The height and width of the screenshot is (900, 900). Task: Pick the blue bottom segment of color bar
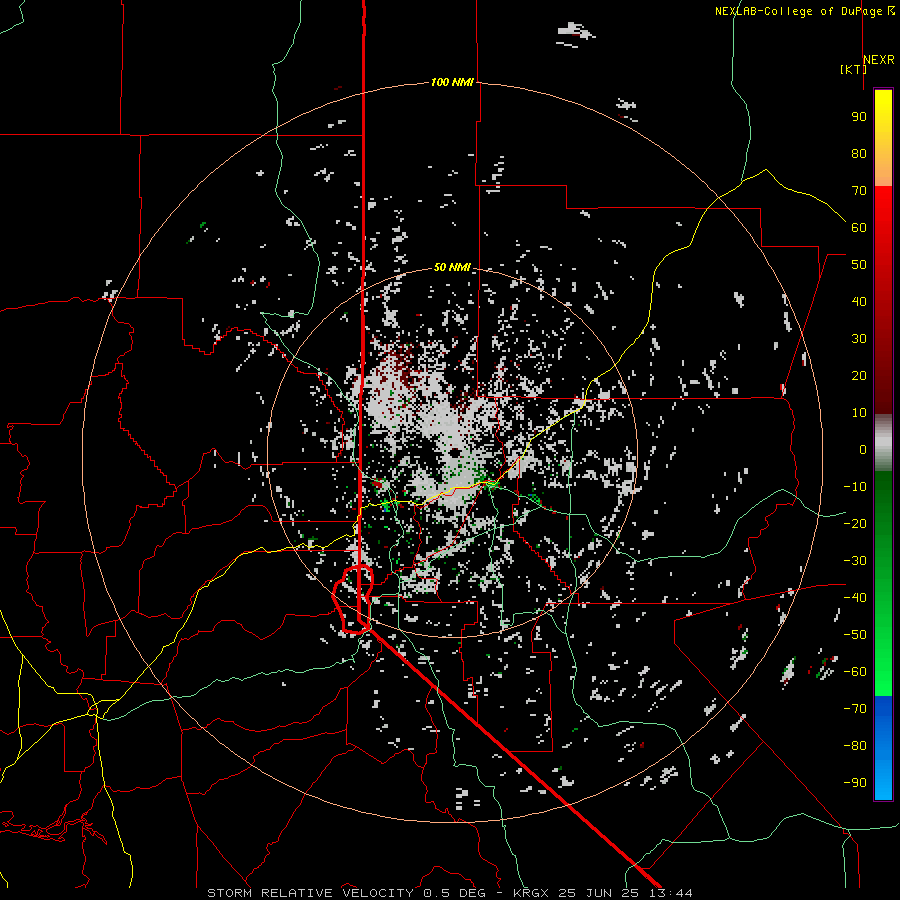pos(883,747)
